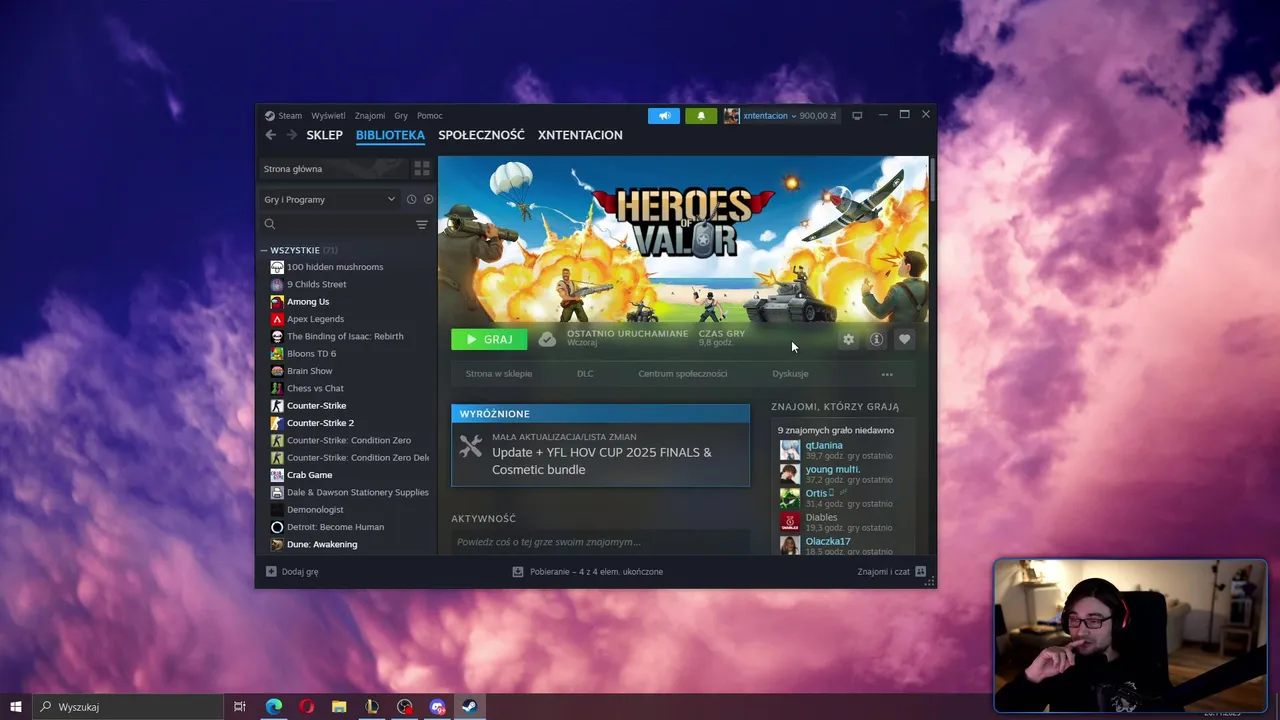Viewport: 1280px width, 720px height.
Task: Open Microsoft Edge from taskbar
Action: click(273, 707)
